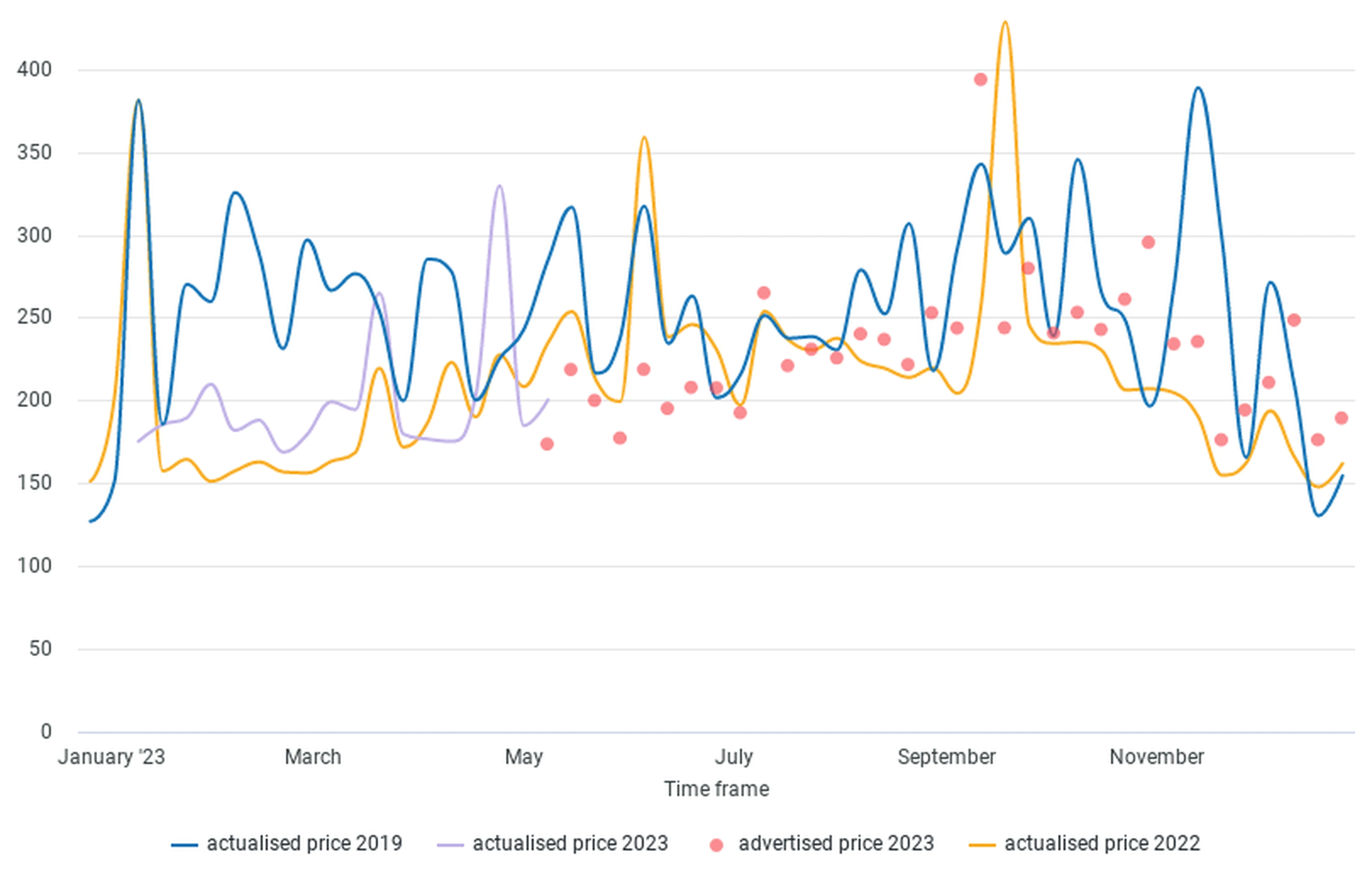Click the January '23 axis label
Screen dimensions: 1372x891
(x=111, y=757)
